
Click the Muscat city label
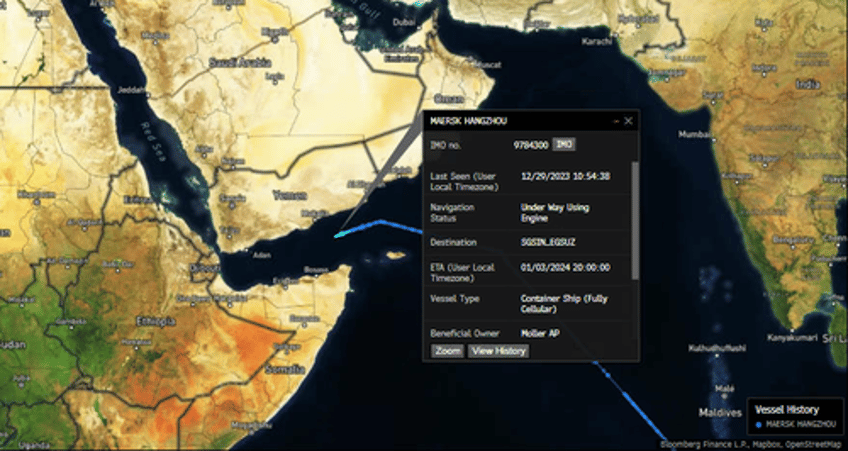pyautogui.click(x=490, y=64)
